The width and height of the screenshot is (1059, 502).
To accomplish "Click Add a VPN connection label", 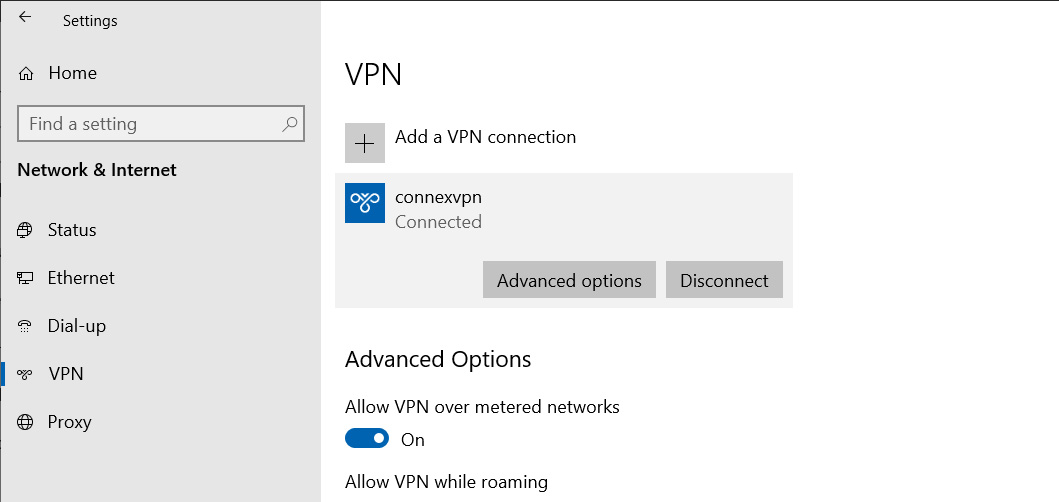I will [485, 137].
